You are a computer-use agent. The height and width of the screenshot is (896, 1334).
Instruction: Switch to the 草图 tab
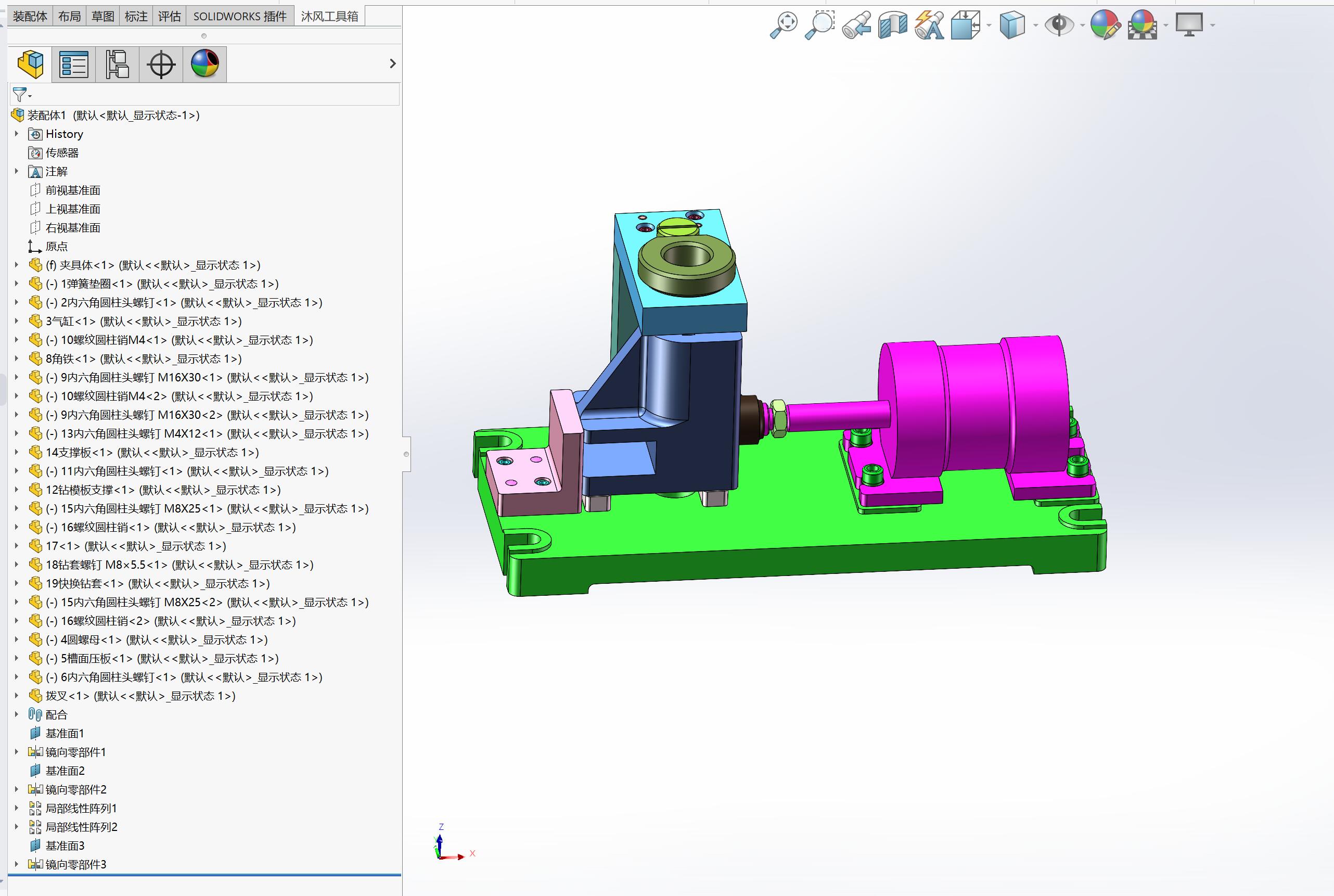[x=103, y=16]
